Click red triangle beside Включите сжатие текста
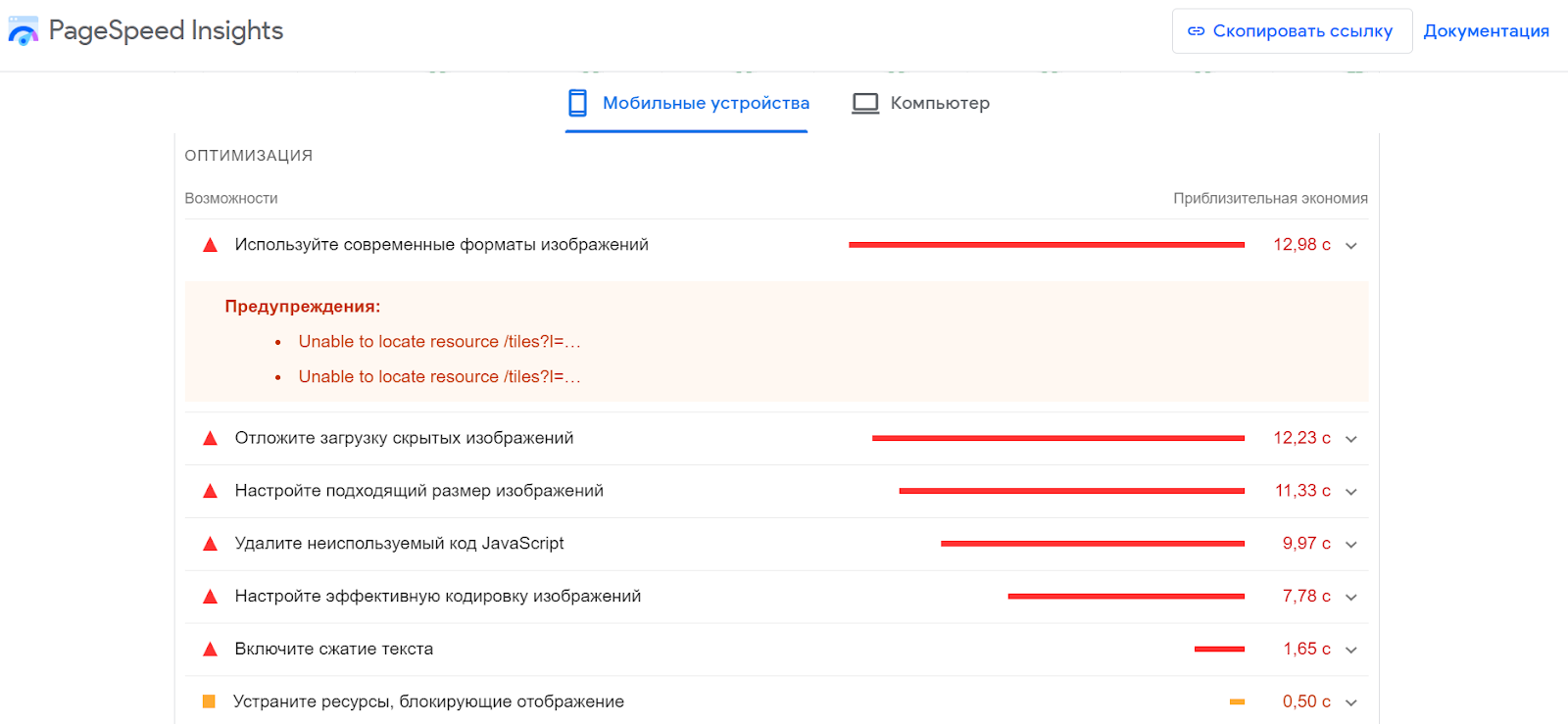Viewport: 1568px width, 724px height. pos(210,649)
